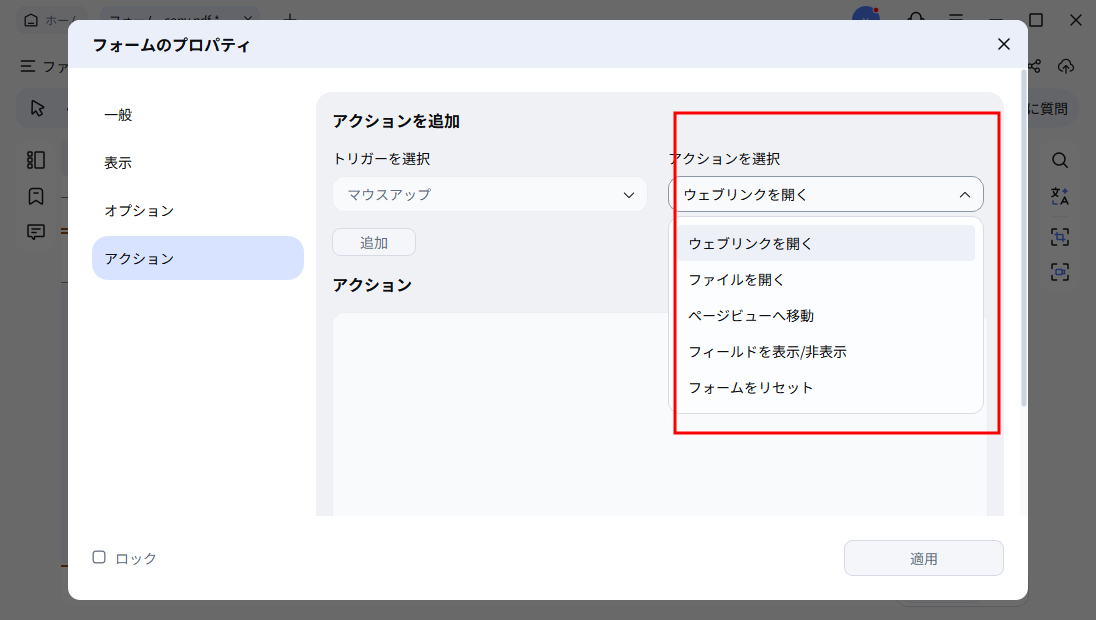Click the cloud upload icon
Screen dimensions: 1096x620
1066,66
